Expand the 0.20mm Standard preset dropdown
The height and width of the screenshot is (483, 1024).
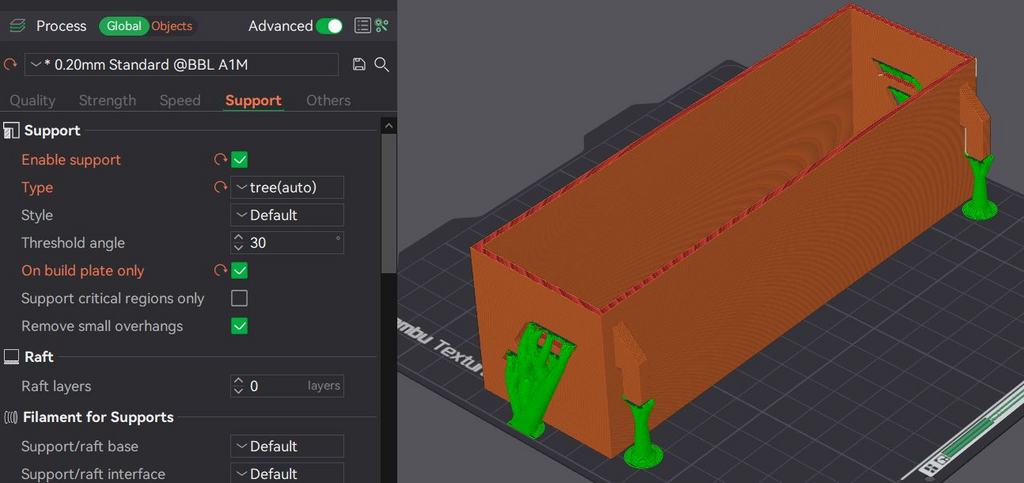click(x=182, y=65)
